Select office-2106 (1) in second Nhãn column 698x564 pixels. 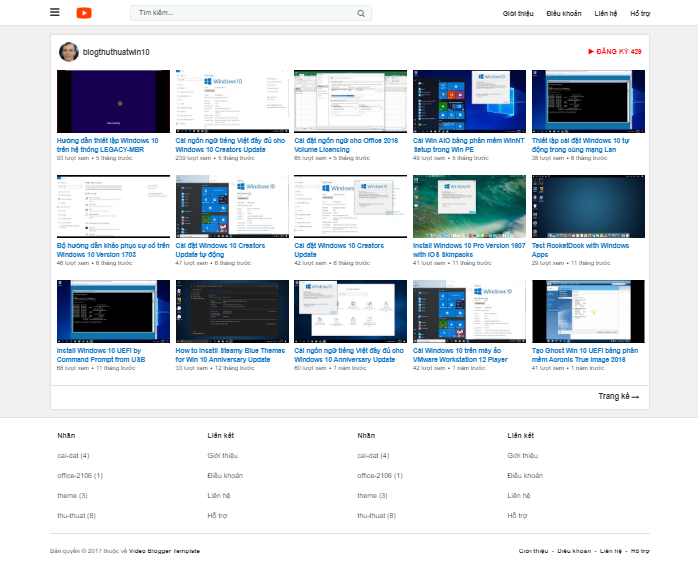click(x=380, y=475)
